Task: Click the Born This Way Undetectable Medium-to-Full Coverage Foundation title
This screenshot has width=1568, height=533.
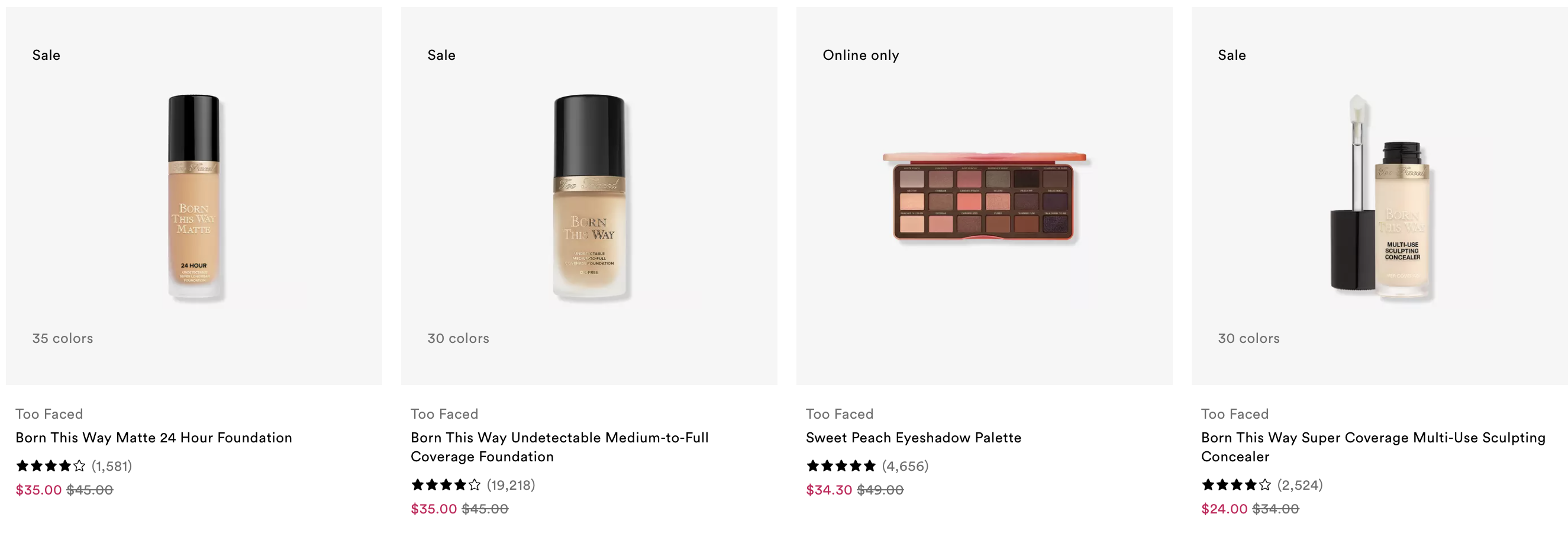Action: 560,447
